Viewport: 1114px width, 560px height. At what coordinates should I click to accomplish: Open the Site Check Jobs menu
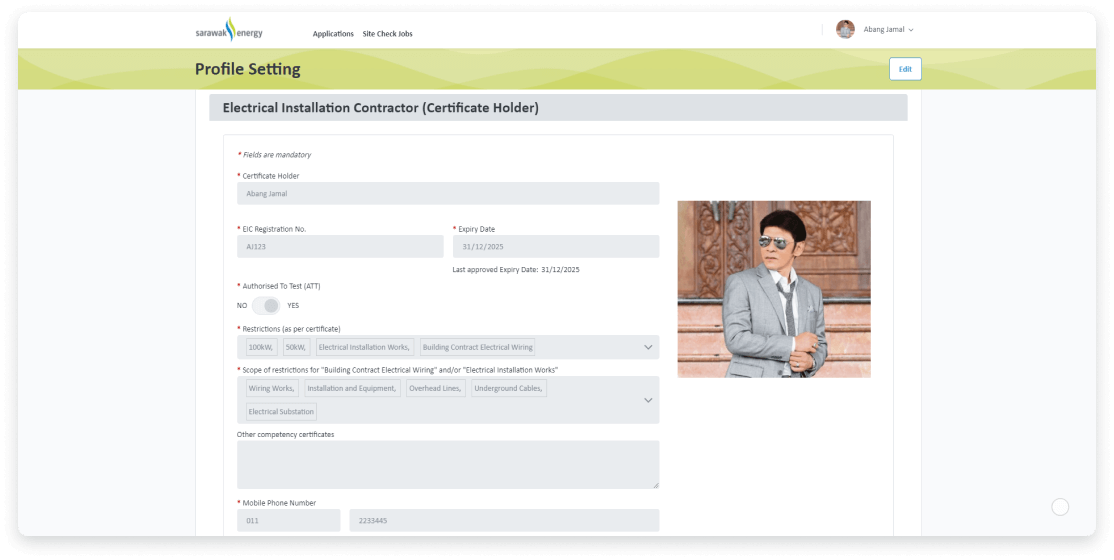click(x=387, y=33)
